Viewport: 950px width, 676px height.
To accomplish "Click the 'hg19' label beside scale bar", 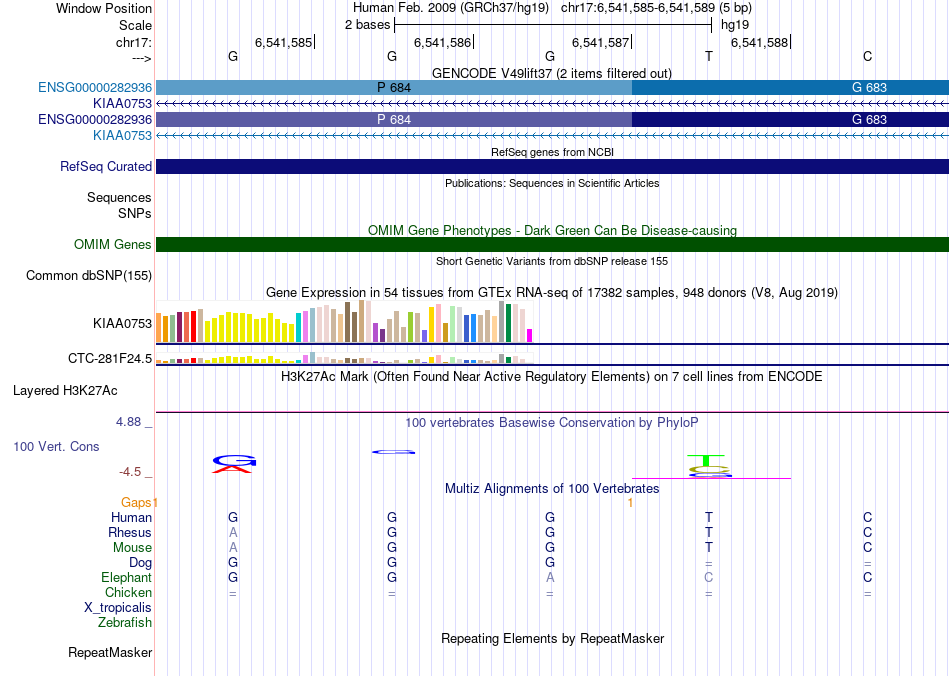I will click(735, 25).
